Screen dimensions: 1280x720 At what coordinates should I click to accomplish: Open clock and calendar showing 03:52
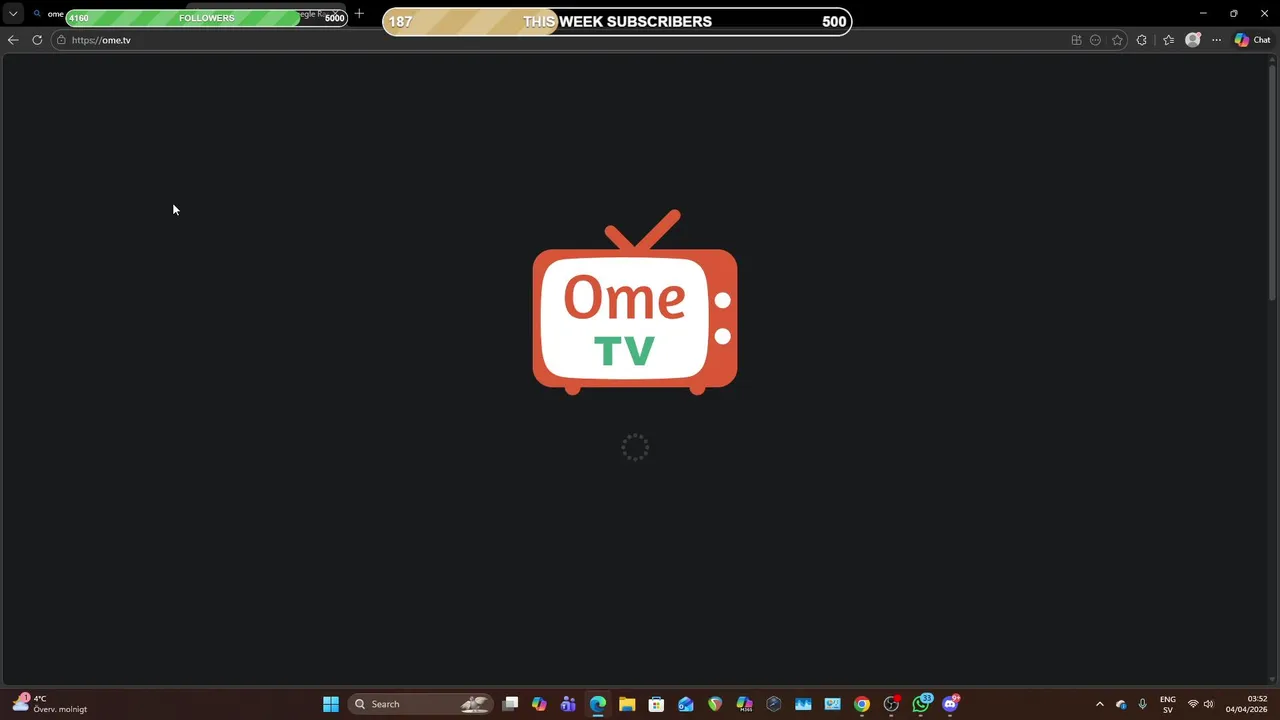[x=1246, y=704]
